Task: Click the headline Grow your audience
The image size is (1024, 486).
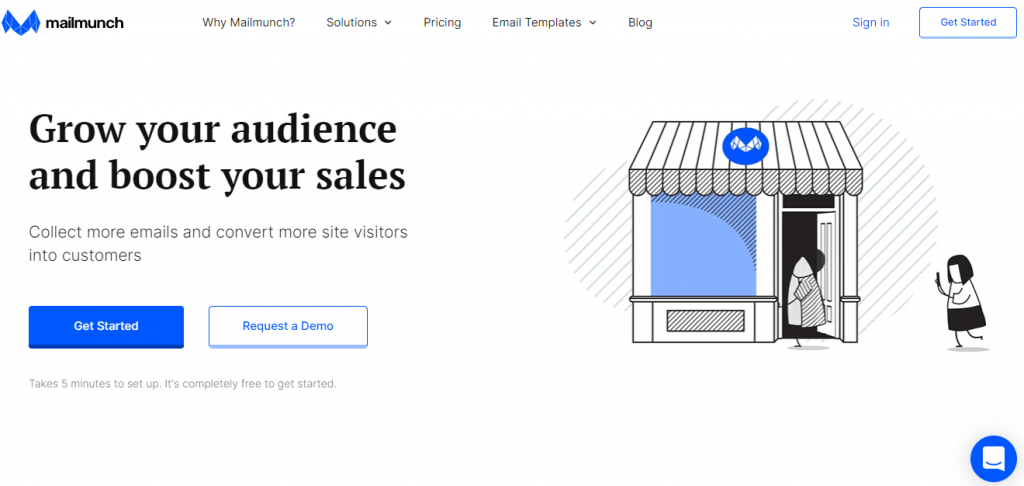Action: point(213,130)
